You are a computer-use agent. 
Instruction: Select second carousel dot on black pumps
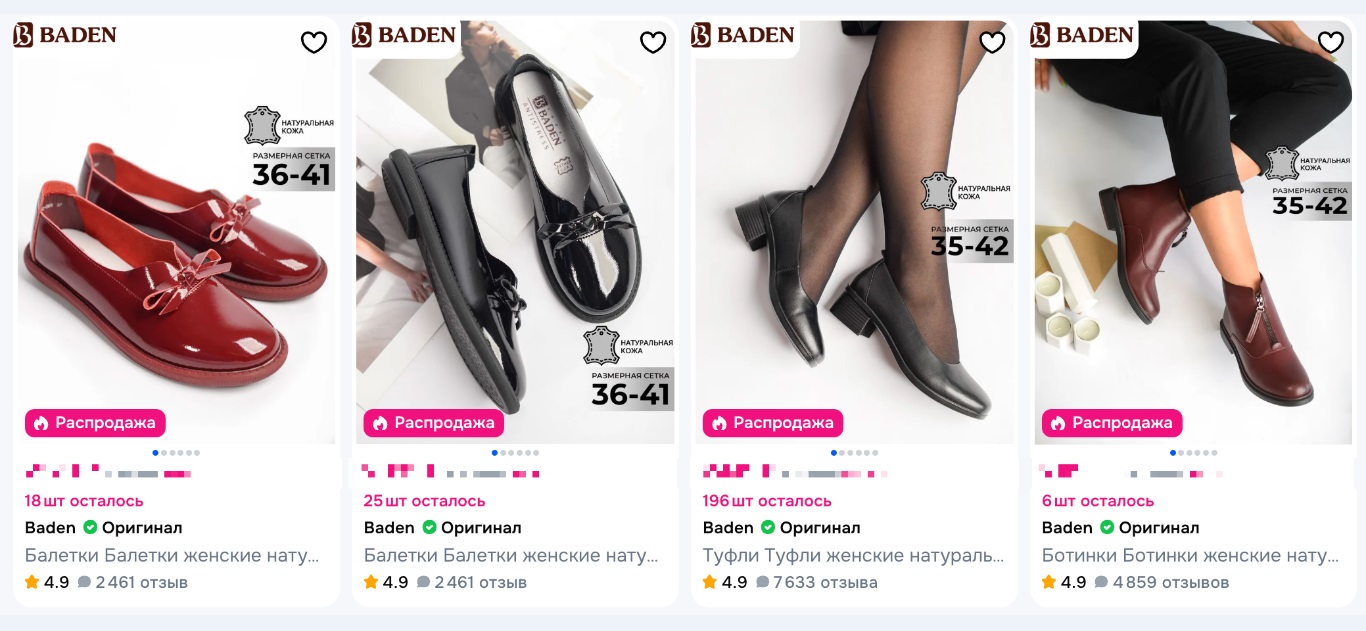point(842,453)
